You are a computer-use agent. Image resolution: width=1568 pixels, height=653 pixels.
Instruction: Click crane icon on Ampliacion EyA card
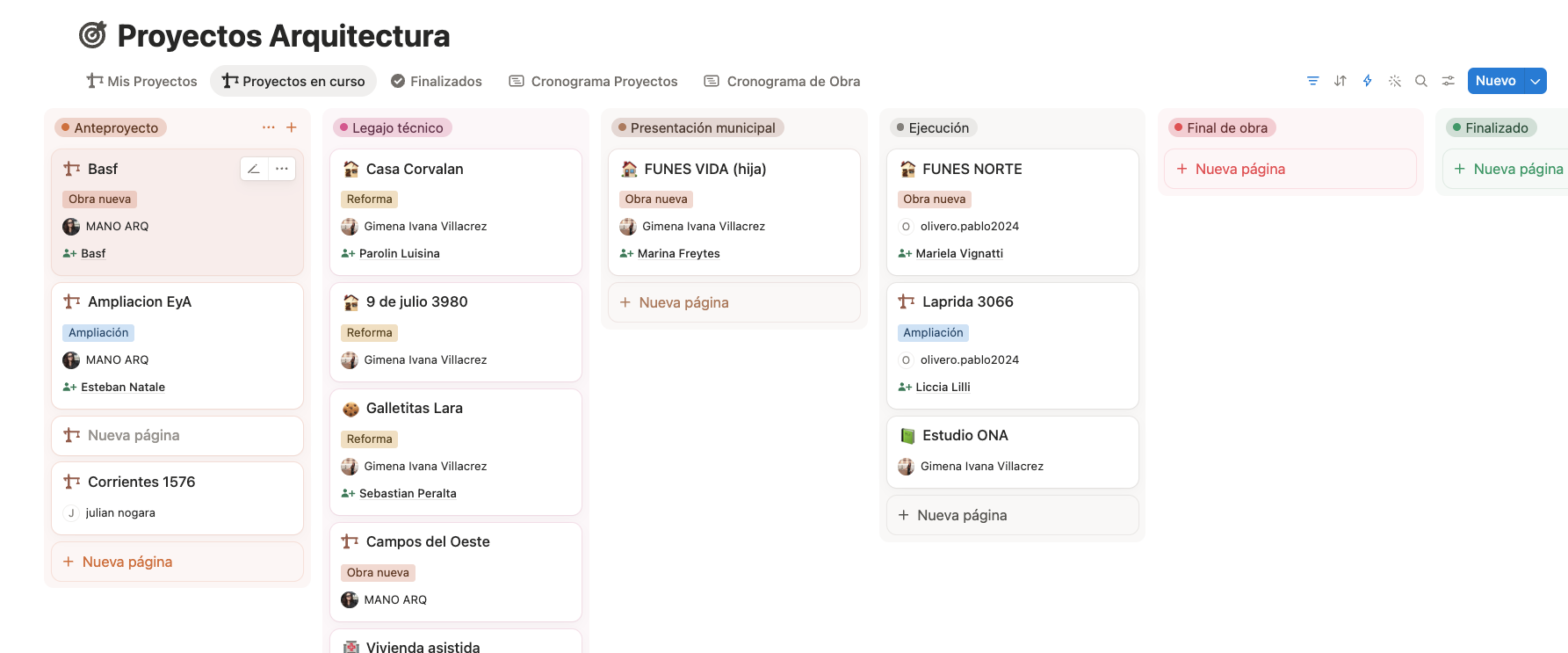[72, 301]
